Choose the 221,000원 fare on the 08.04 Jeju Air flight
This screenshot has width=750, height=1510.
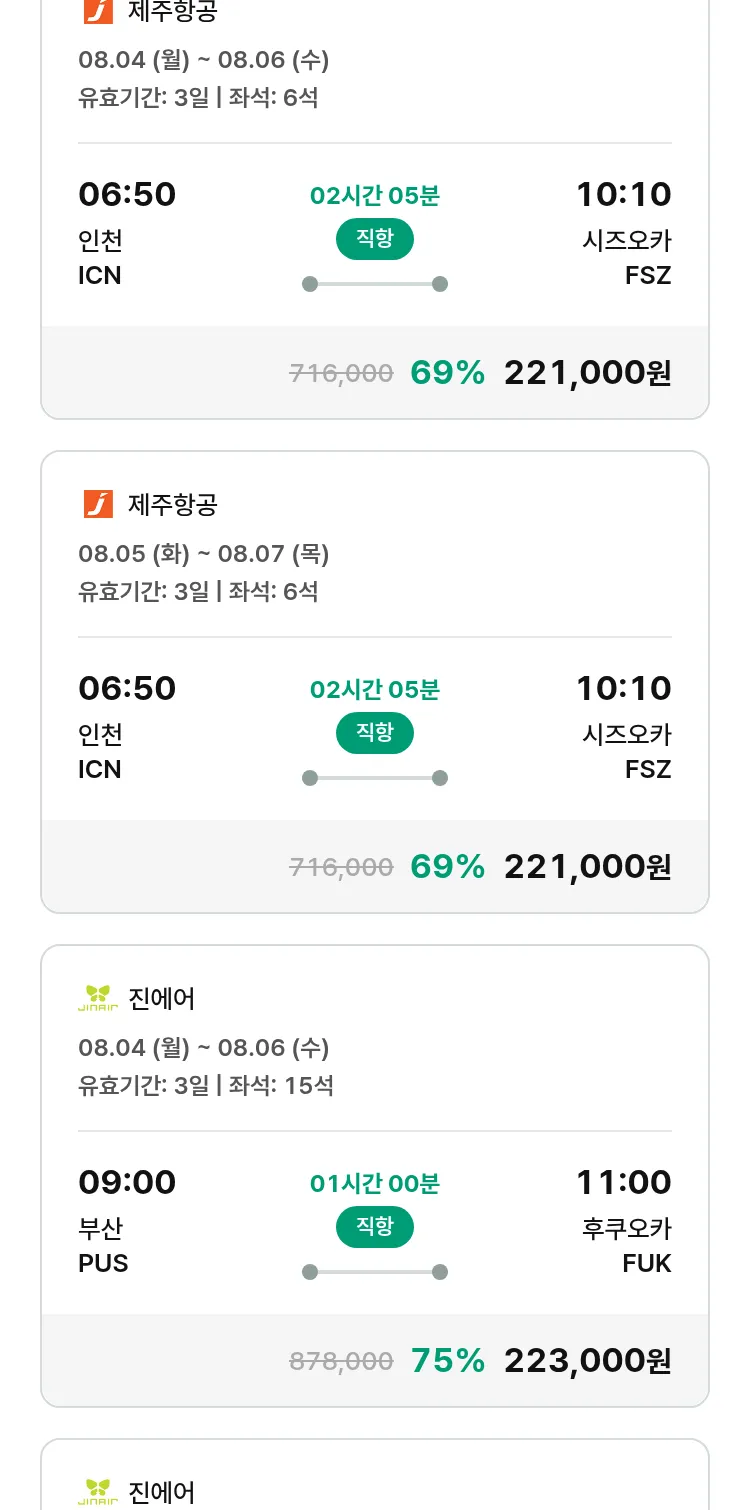(587, 372)
